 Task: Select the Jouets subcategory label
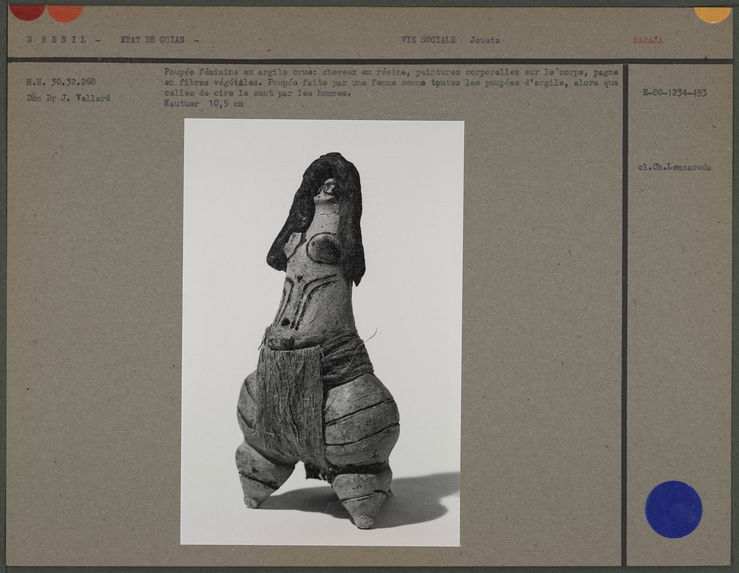coord(486,41)
